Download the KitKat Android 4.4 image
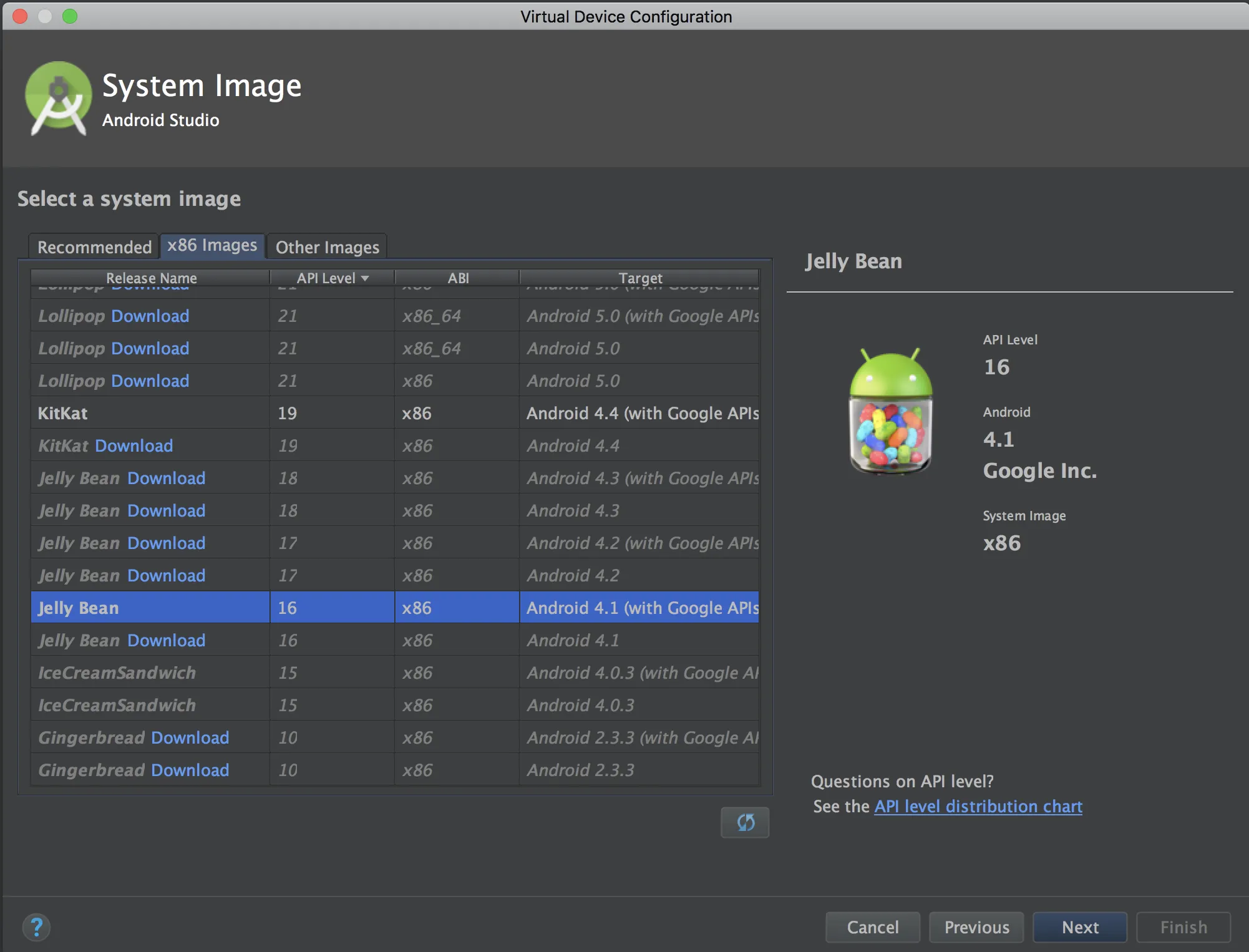1249x952 pixels. pos(134,445)
